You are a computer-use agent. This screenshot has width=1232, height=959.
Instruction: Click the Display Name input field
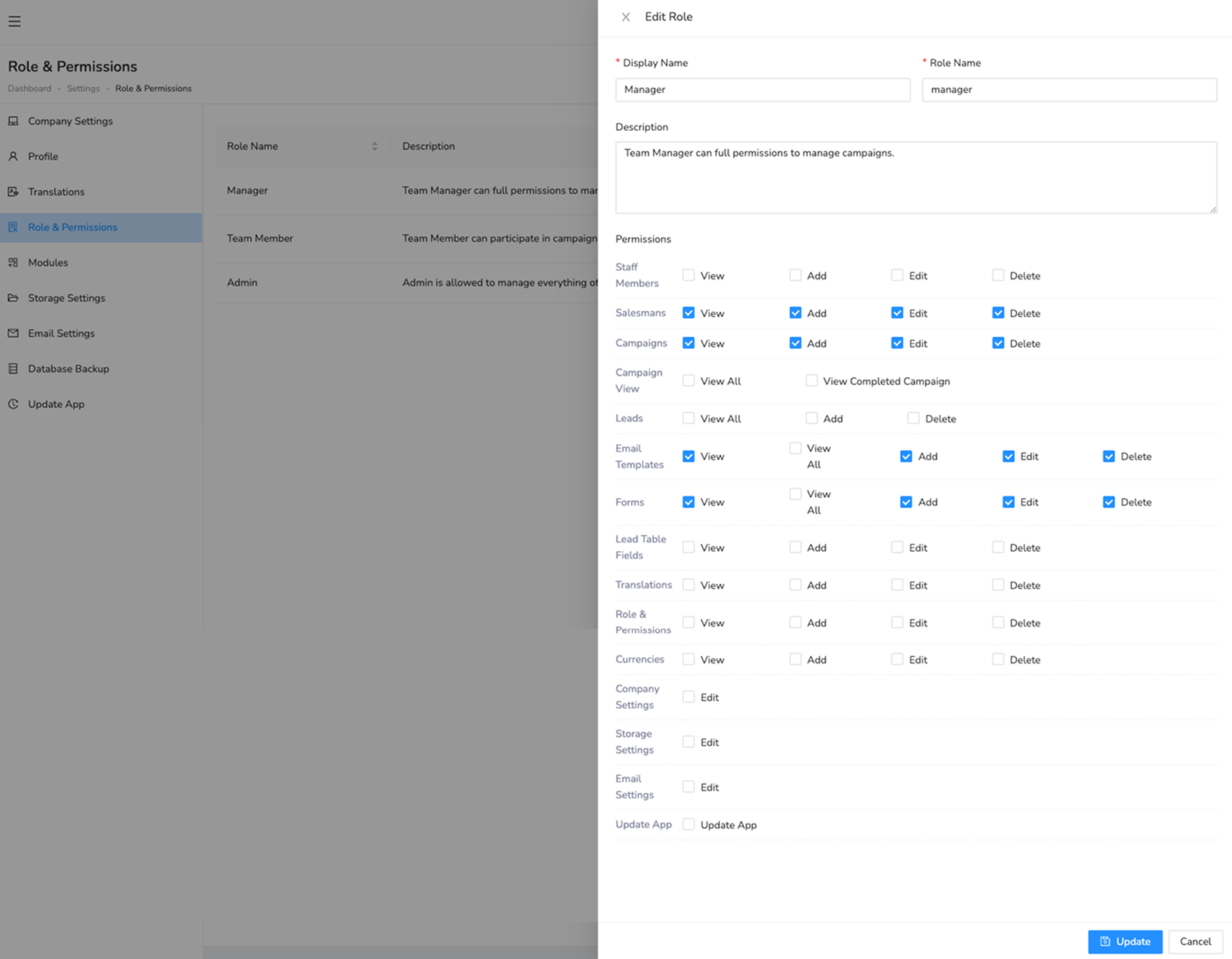click(762, 89)
